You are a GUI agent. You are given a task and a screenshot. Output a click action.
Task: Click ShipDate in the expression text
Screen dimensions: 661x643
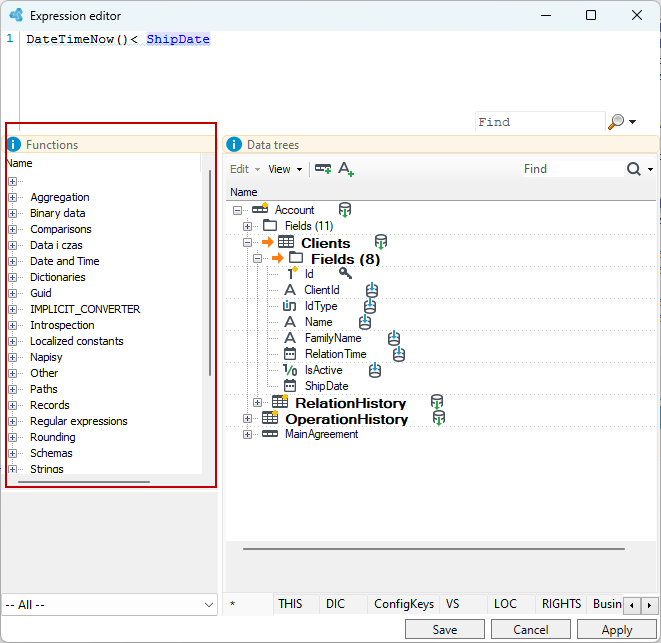click(178, 39)
